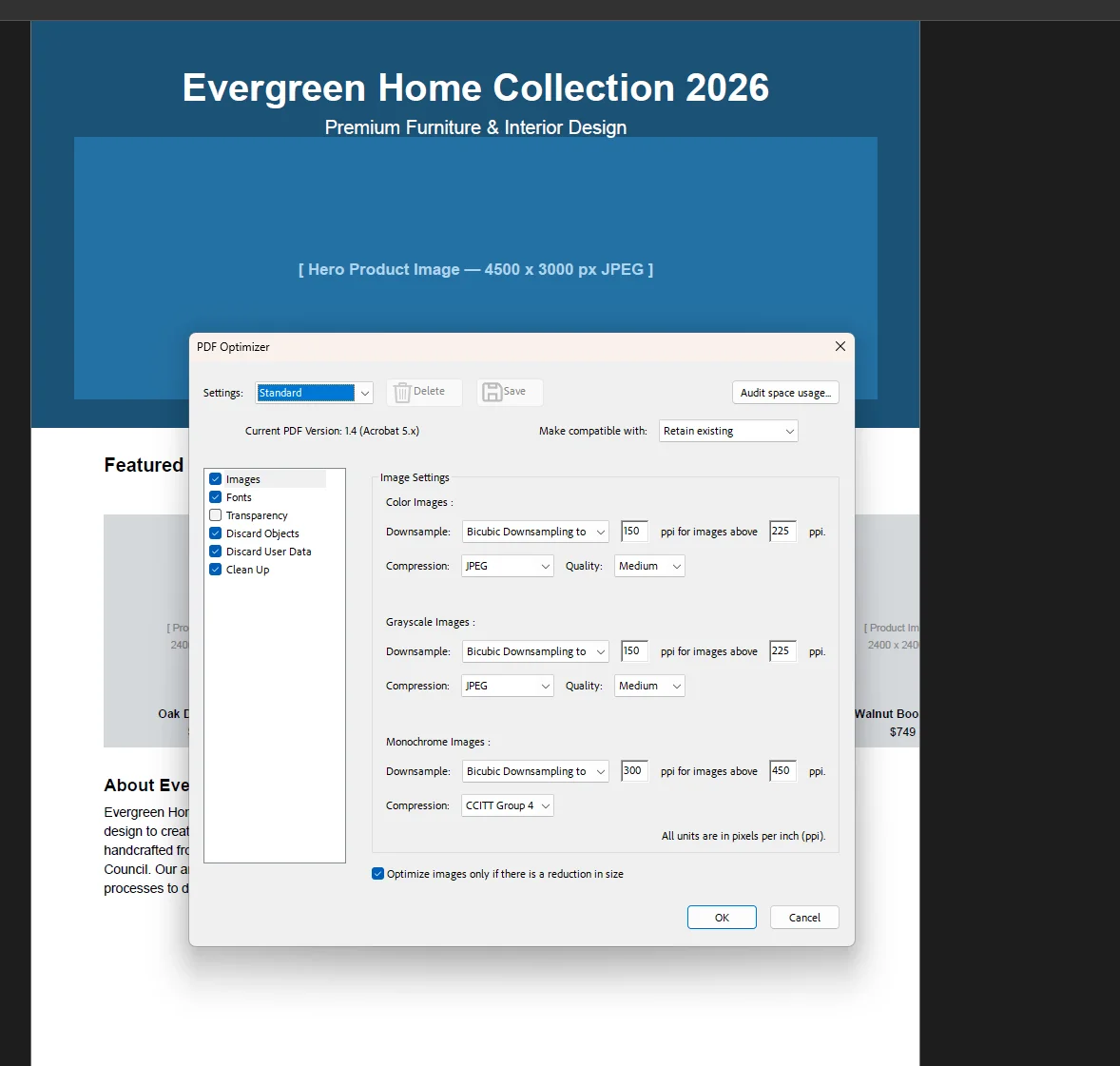Click the Audit space usage button
Screen dimensions: 1120x1066
tap(785, 392)
